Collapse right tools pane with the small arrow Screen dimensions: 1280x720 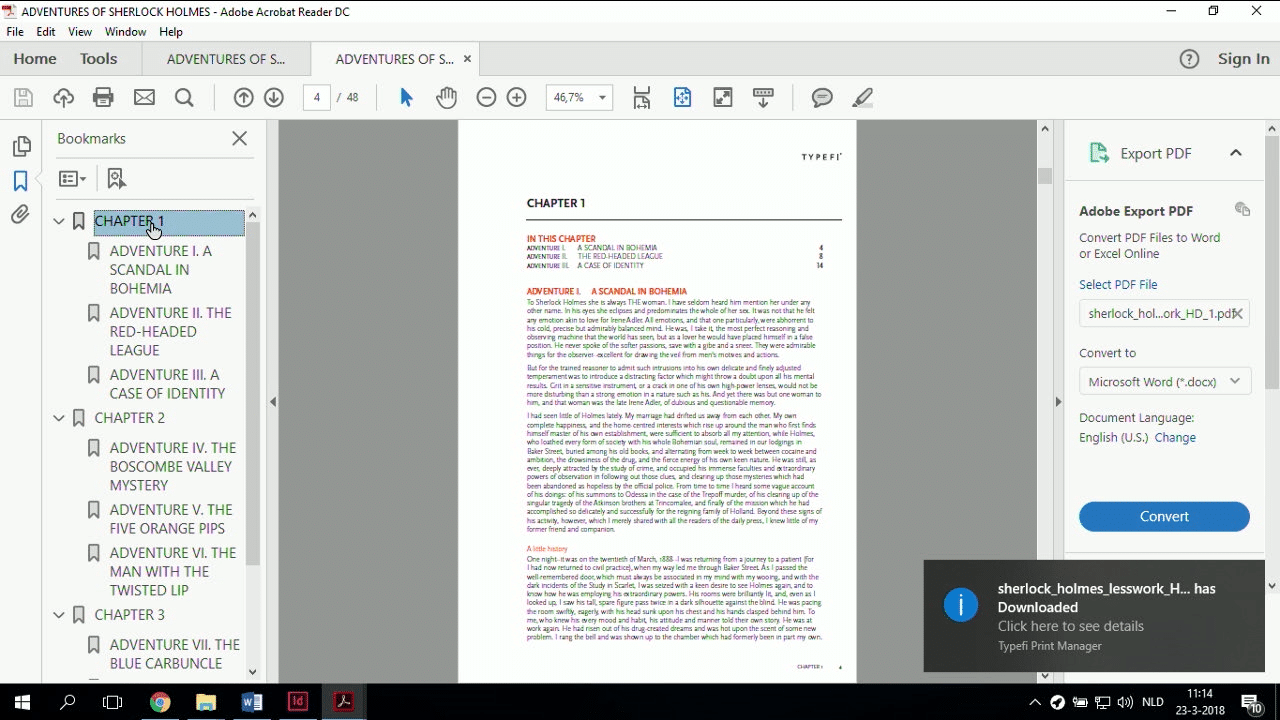point(1058,402)
